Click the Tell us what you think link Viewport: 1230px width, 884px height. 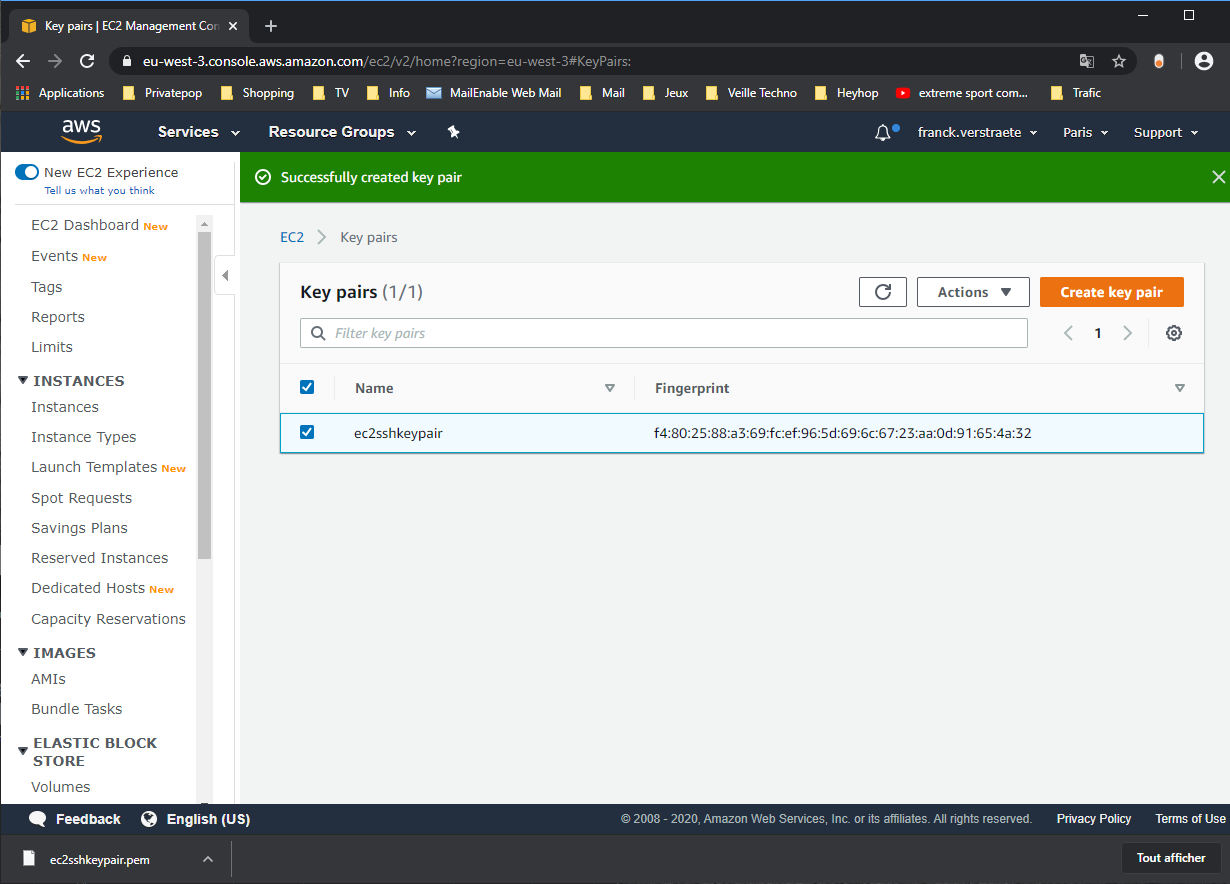100,191
